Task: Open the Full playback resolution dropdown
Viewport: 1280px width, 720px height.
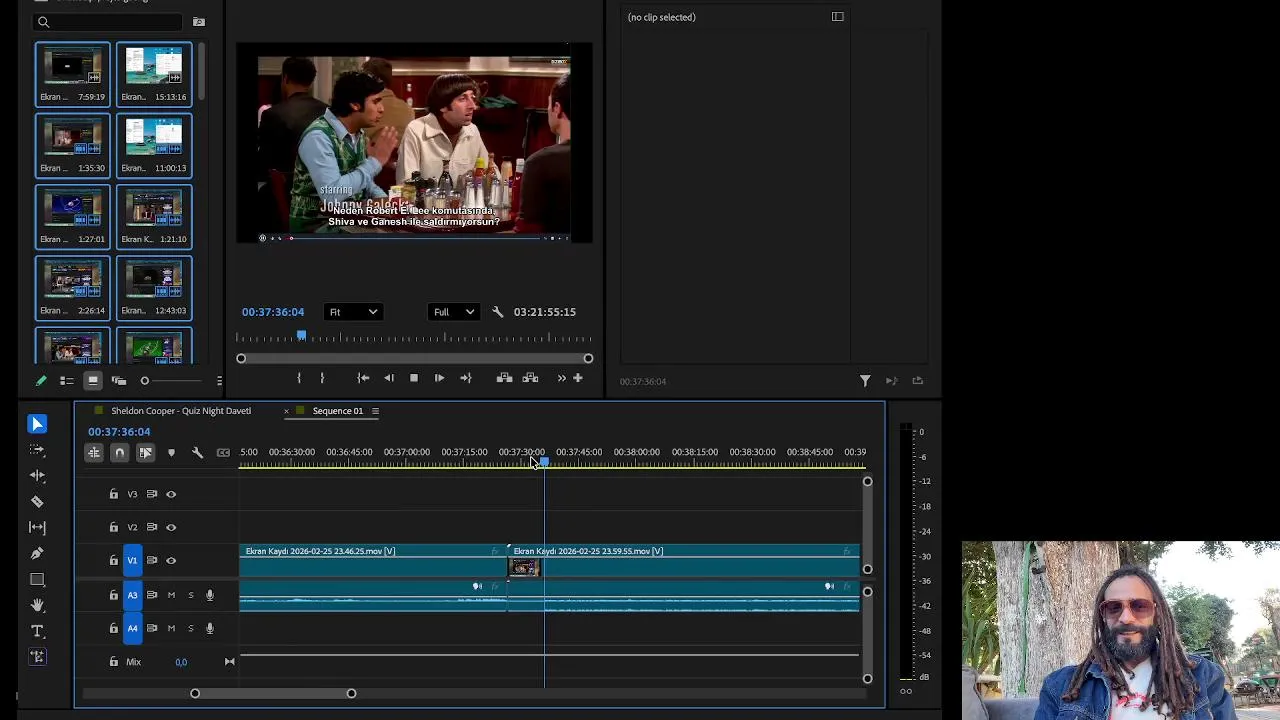Action: pyautogui.click(x=453, y=312)
